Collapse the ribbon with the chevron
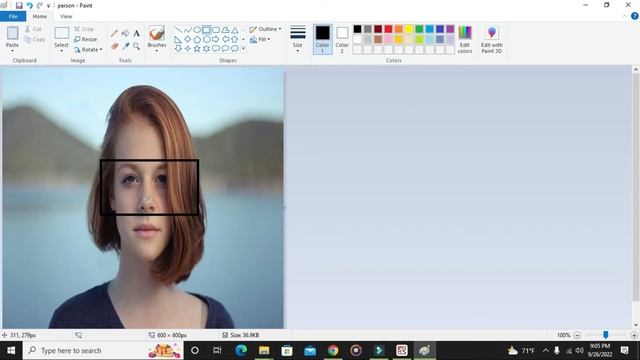The image size is (640, 360). click(x=624, y=16)
